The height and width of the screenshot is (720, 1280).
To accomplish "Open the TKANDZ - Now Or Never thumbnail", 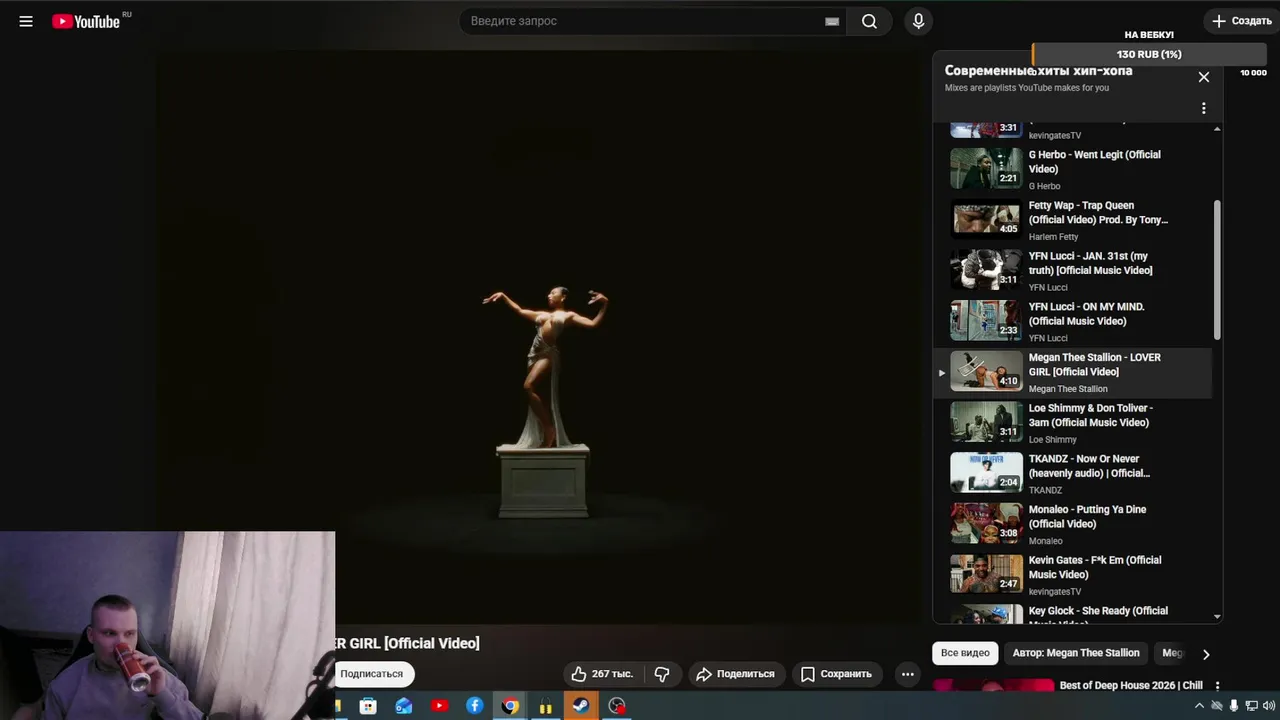I will pos(986,472).
